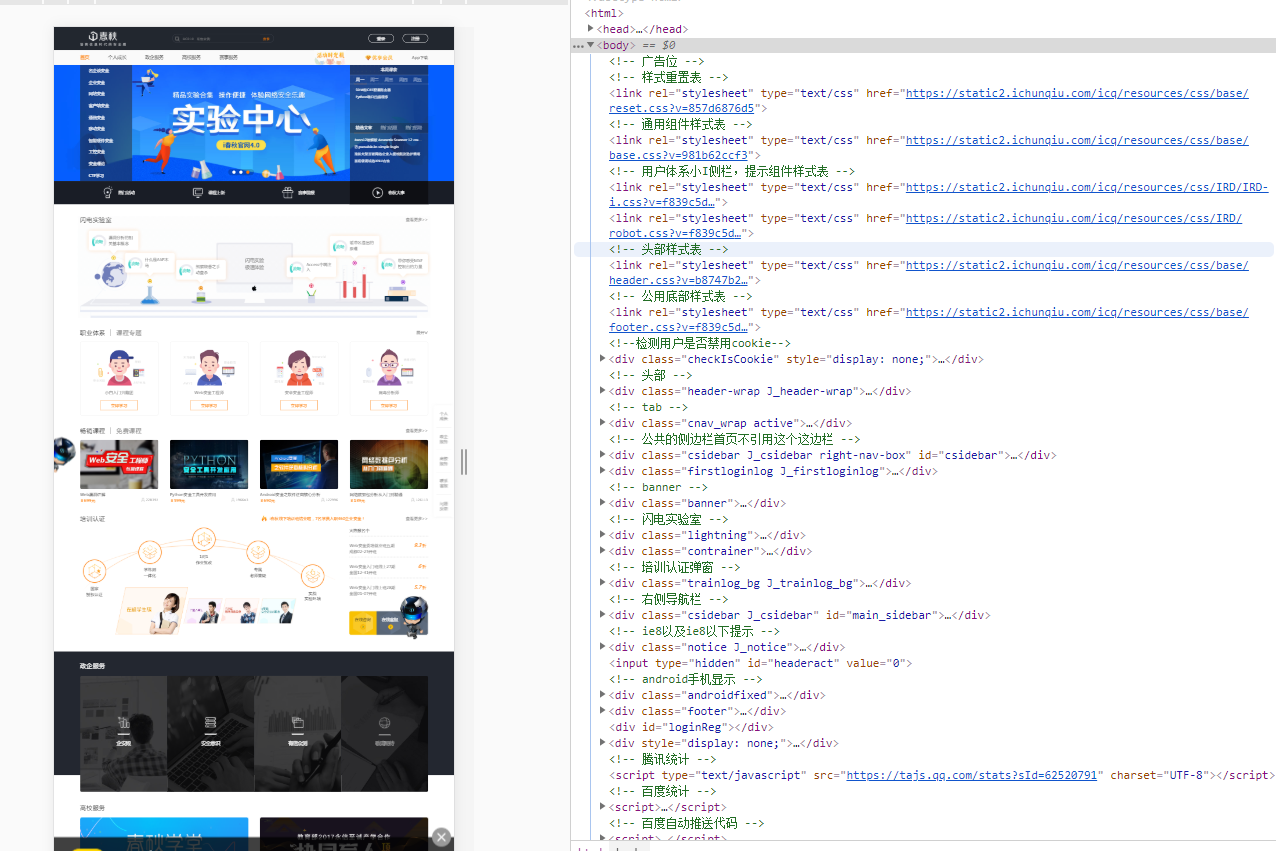Open the network data analysis course thumbnail
Screen dimensions: 1276x851
pos(389,464)
